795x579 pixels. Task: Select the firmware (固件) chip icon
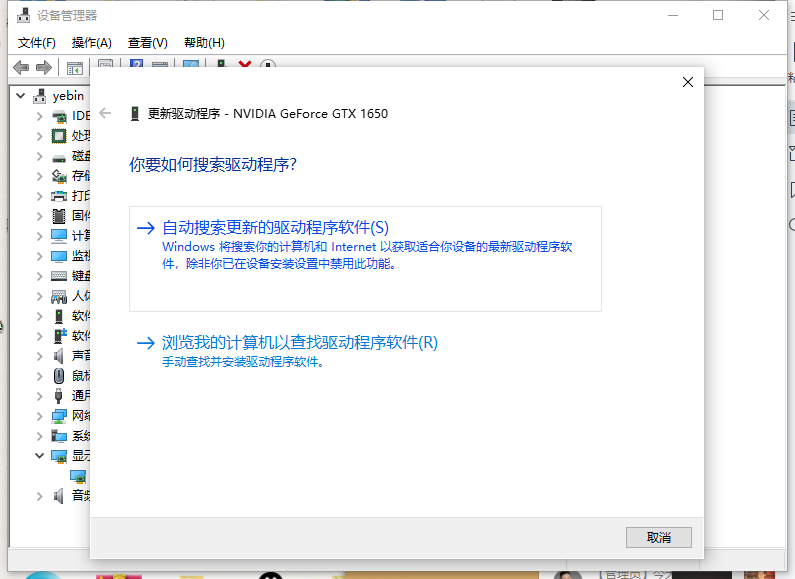click(59, 216)
